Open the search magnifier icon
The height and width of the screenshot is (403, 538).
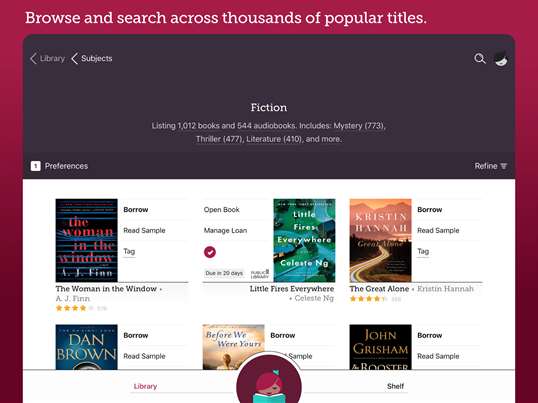[x=480, y=59]
